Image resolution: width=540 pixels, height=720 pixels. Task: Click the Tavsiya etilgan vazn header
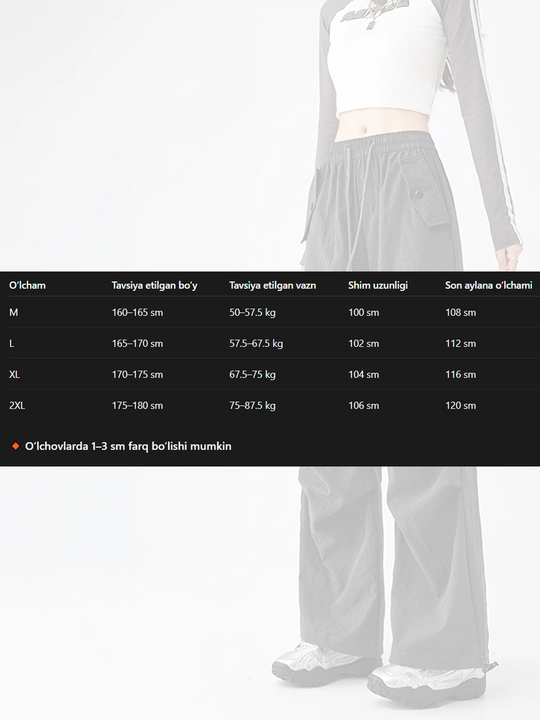tap(272, 285)
